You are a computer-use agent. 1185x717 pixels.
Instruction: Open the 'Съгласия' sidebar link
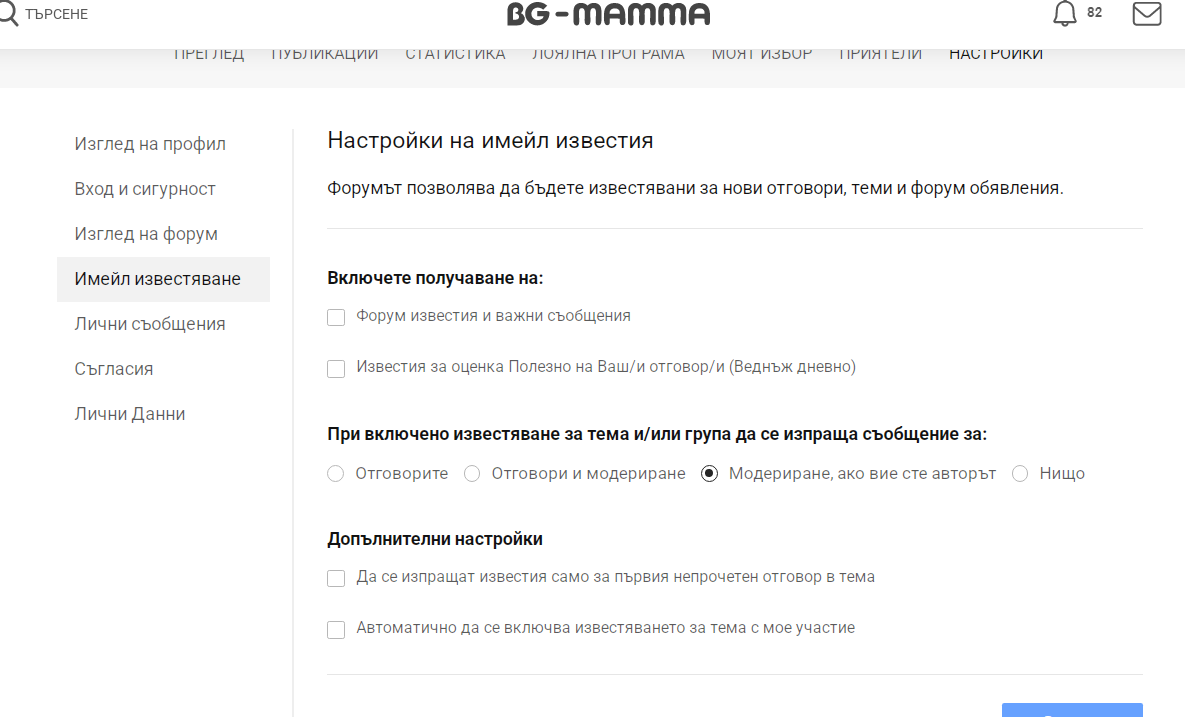coord(114,369)
